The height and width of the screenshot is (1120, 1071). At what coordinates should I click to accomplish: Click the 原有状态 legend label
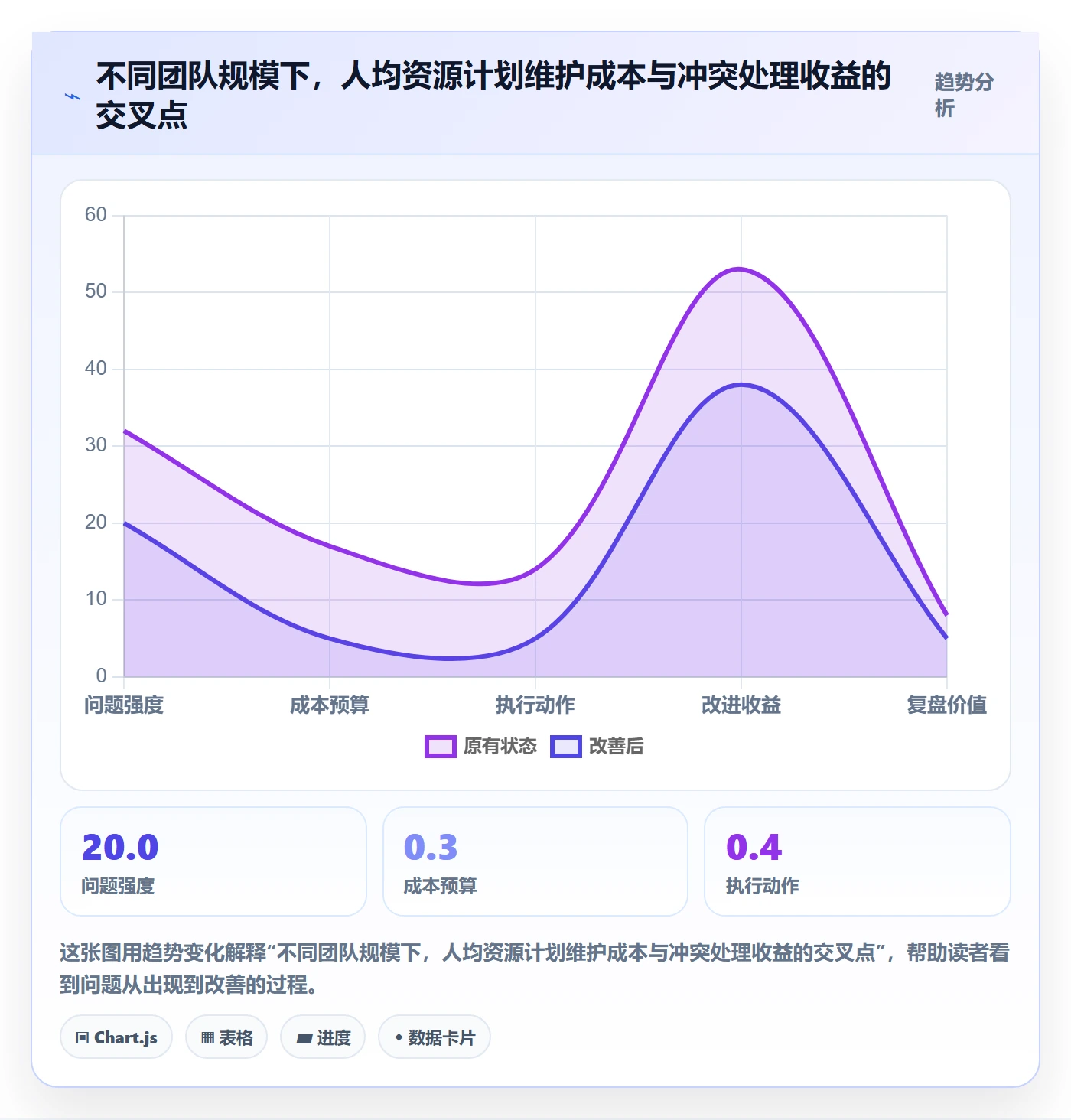click(x=500, y=747)
